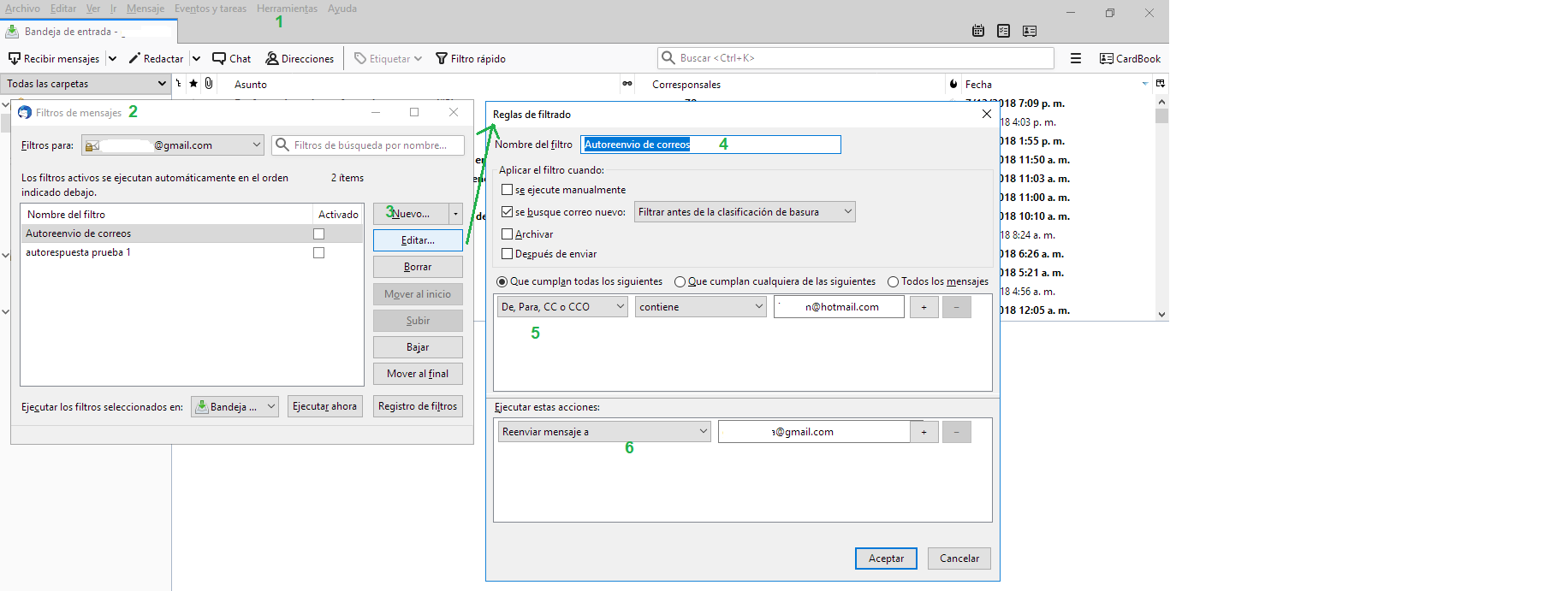Open the 'De, Para, CC o CCO' dropdown
The width and height of the screenshot is (1568, 591).
[x=563, y=307]
